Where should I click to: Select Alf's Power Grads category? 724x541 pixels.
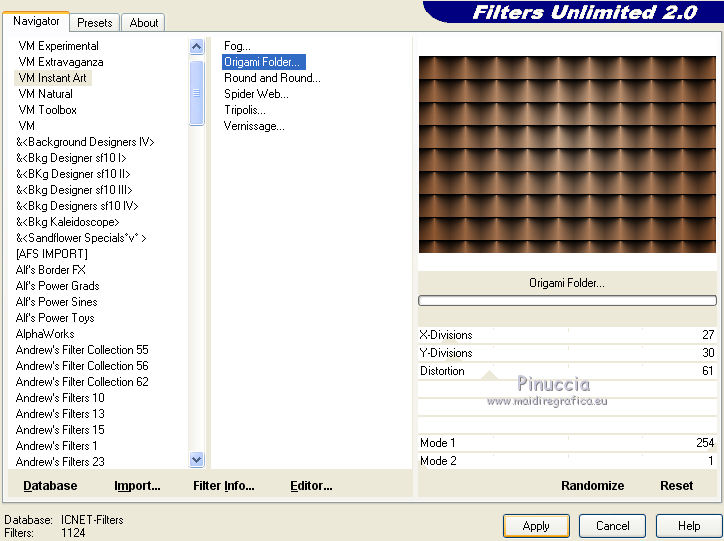point(58,286)
